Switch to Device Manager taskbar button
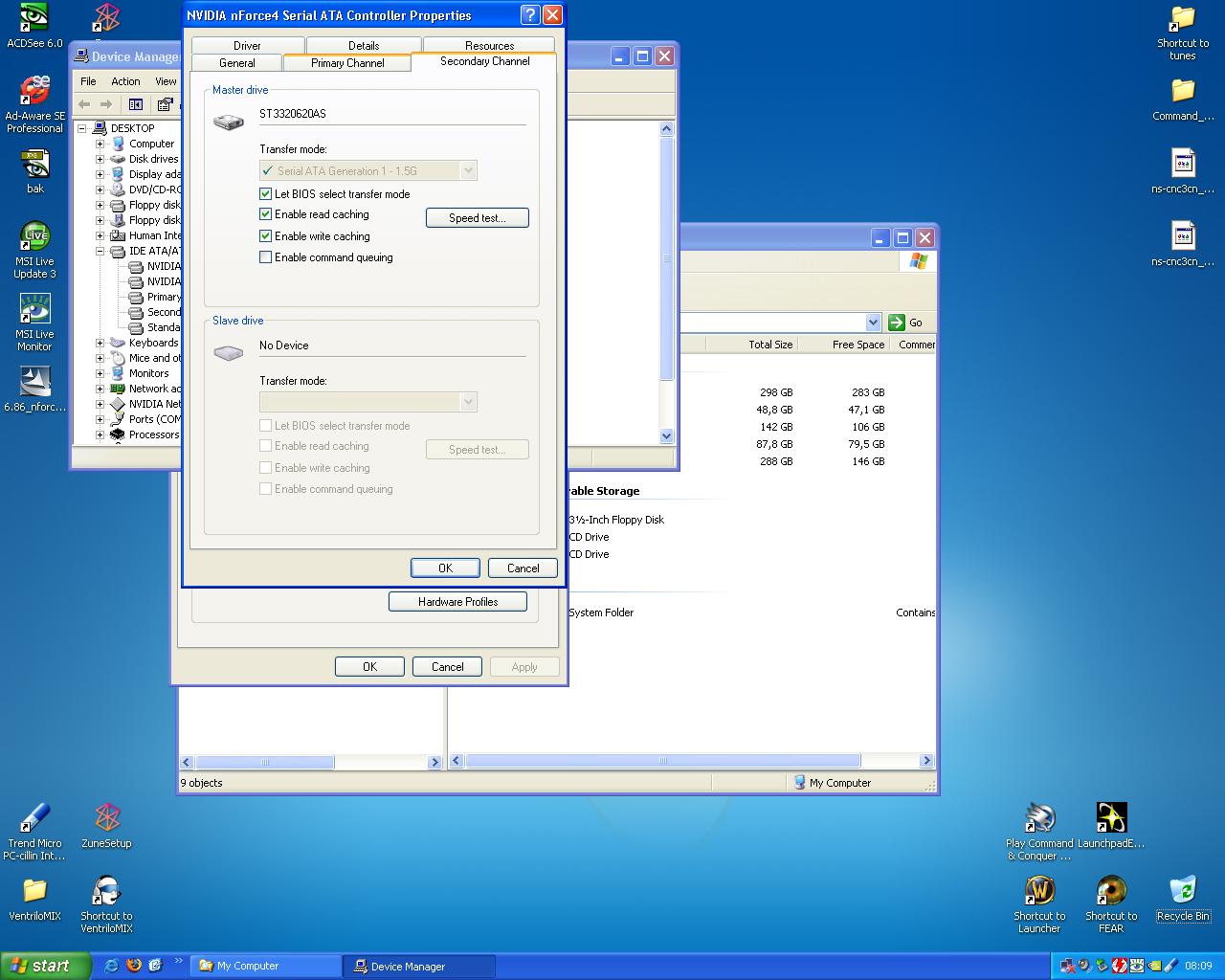1225x980 pixels. [419, 966]
